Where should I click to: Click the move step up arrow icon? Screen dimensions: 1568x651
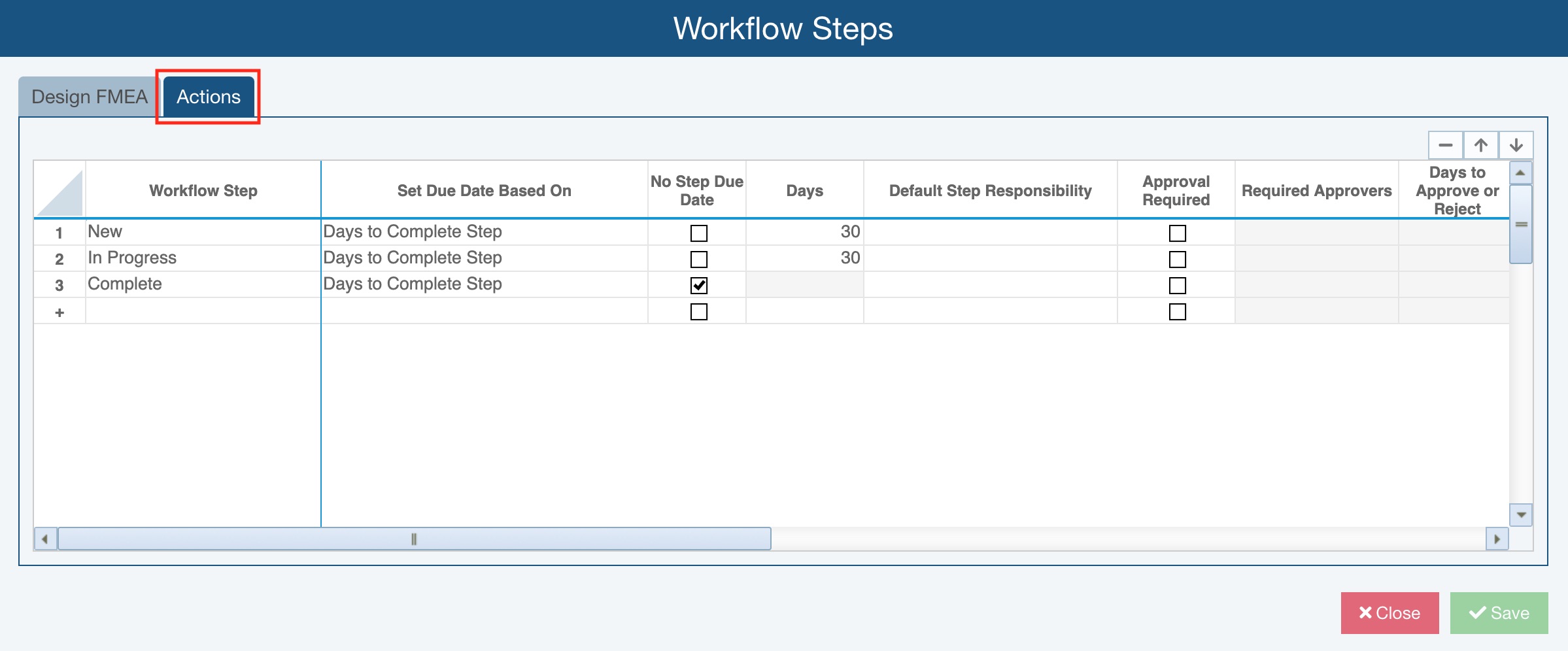1481,145
